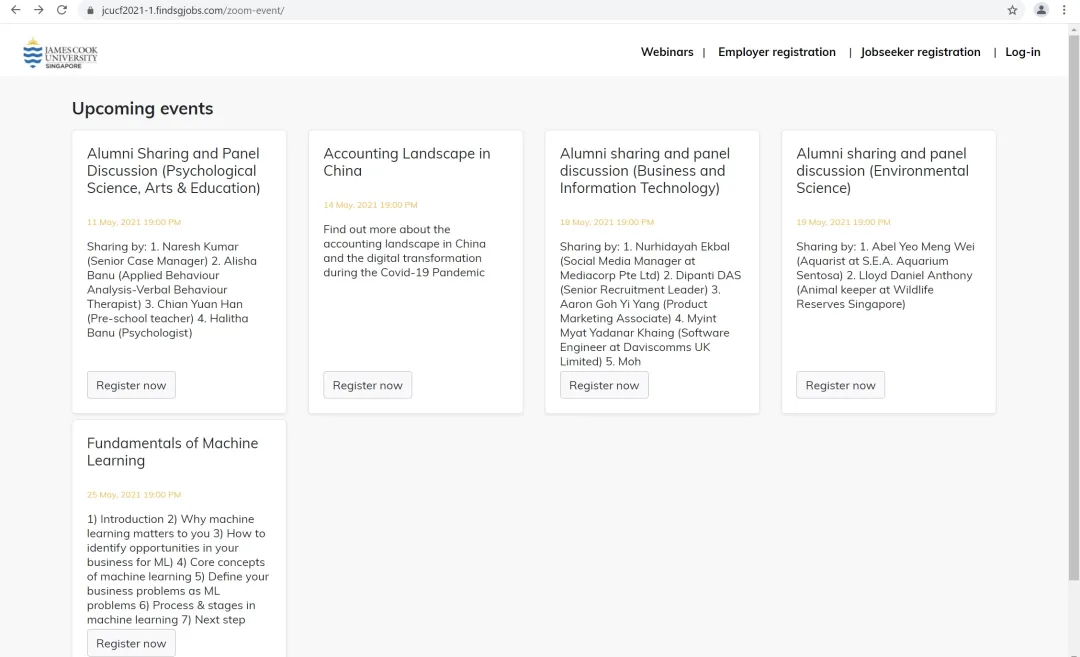This screenshot has height=657, width=1080.
Task: Register for Environmental Science alumni panel
Action: (x=840, y=385)
